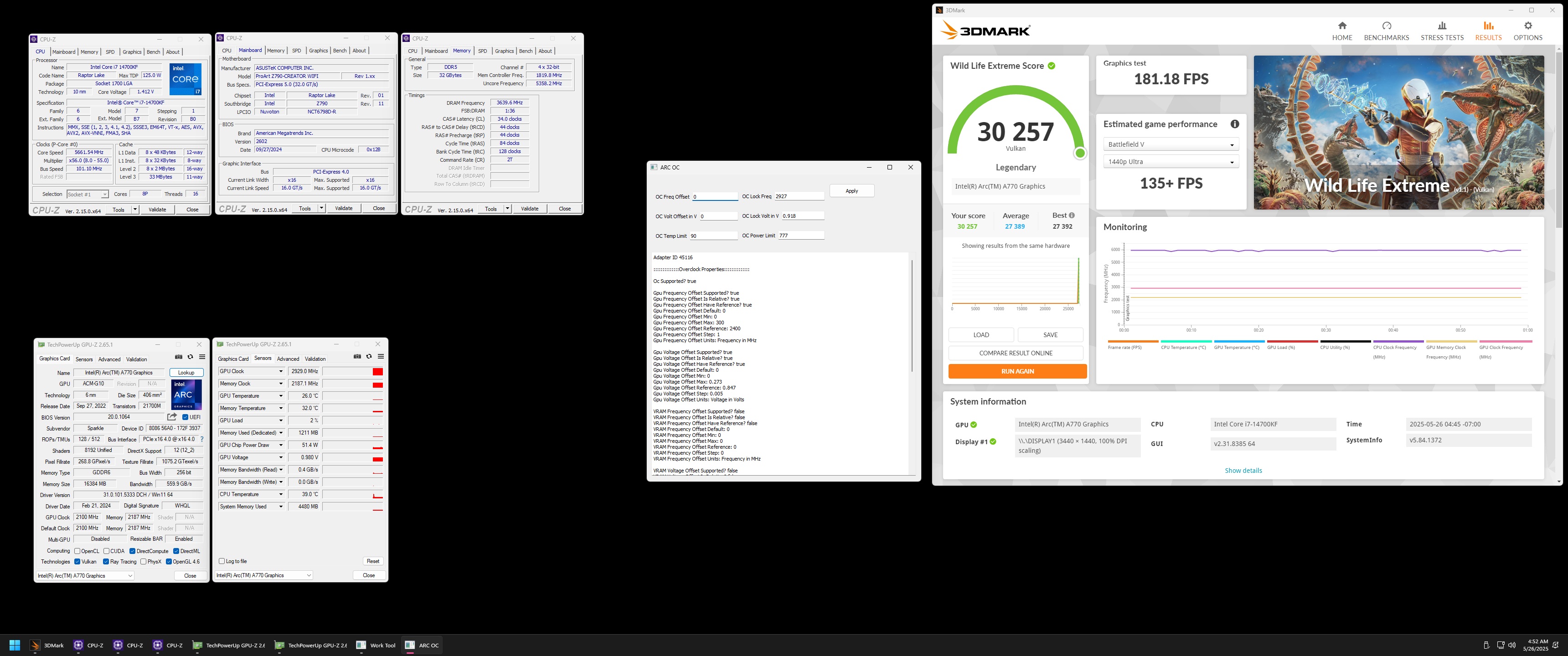Click 3DMark results page vertical scrollbar
Screen dimensions: 1568x656
coord(1559,140)
